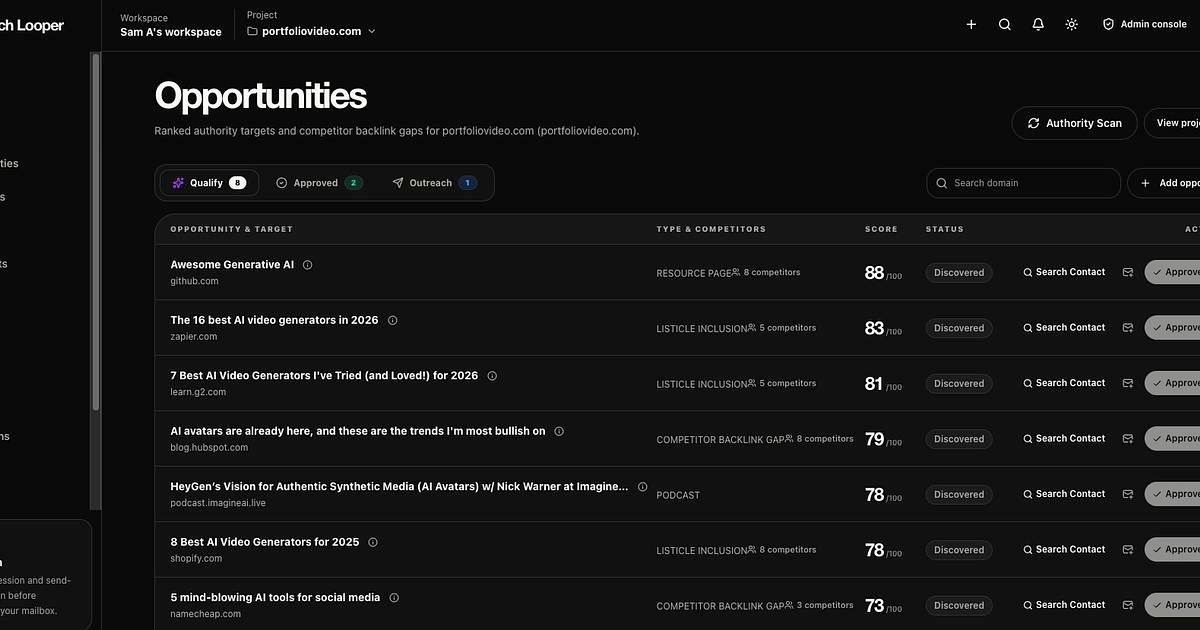
Task: Expand the portfoliovideo.com project dropdown
Action: 312,31
